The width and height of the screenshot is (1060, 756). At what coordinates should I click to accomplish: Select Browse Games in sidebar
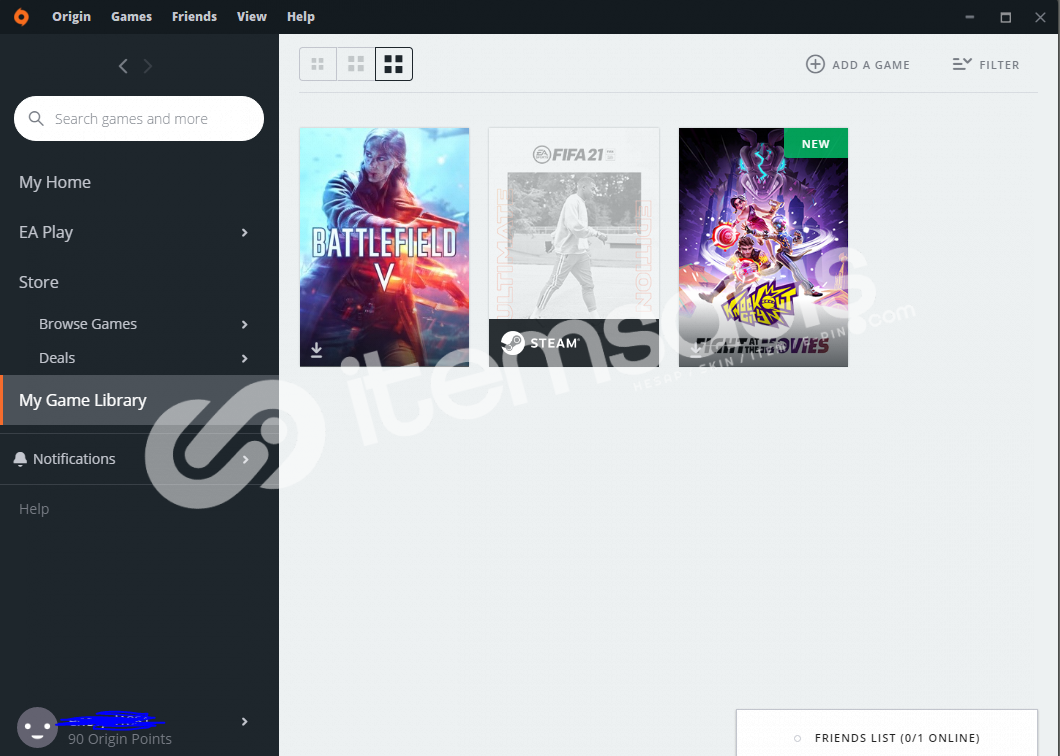88,324
